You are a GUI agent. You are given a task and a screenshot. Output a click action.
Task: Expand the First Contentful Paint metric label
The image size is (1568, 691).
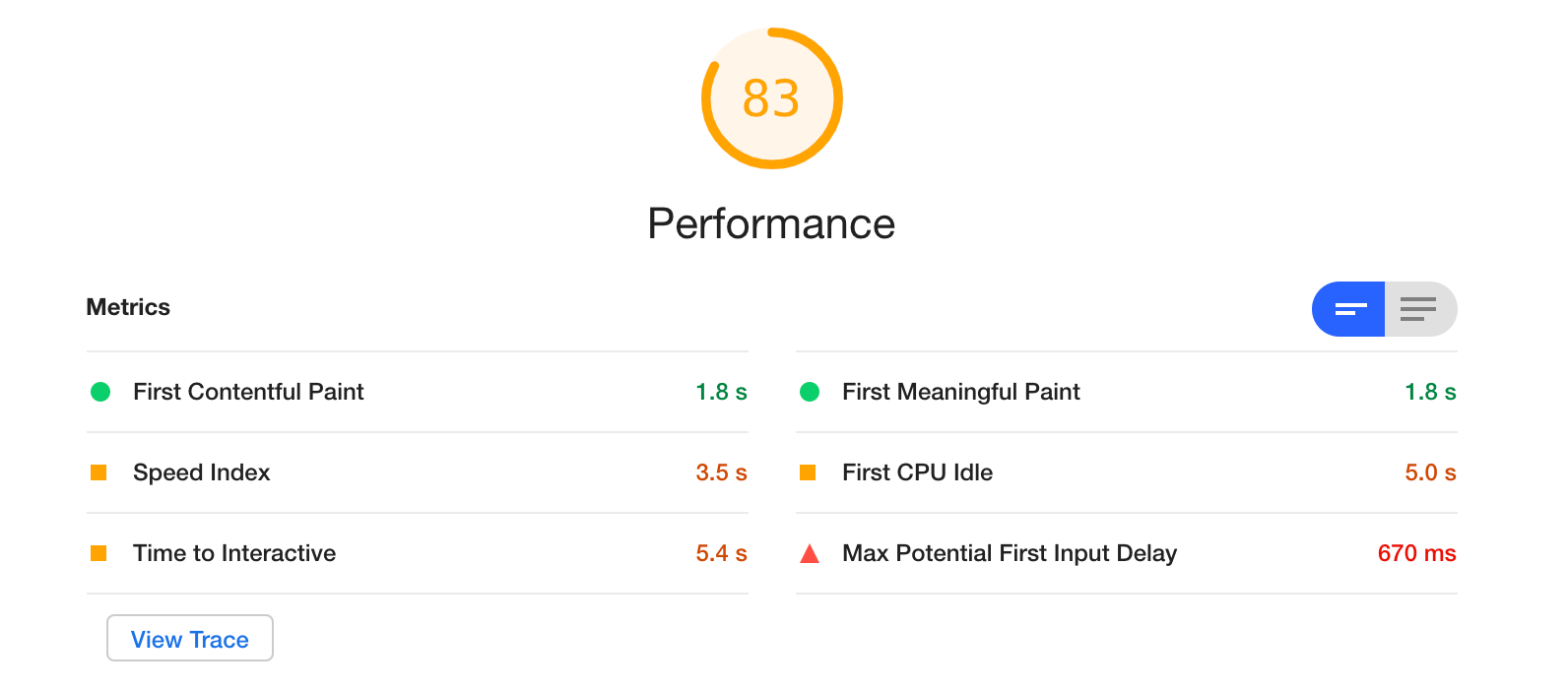click(x=248, y=392)
